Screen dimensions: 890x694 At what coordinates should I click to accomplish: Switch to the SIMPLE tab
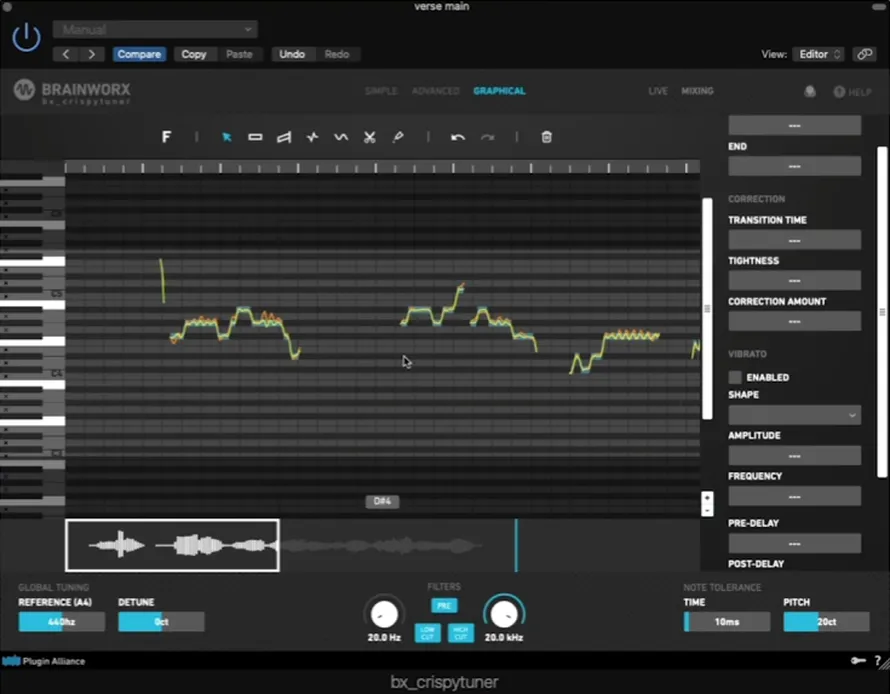click(x=381, y=91)
